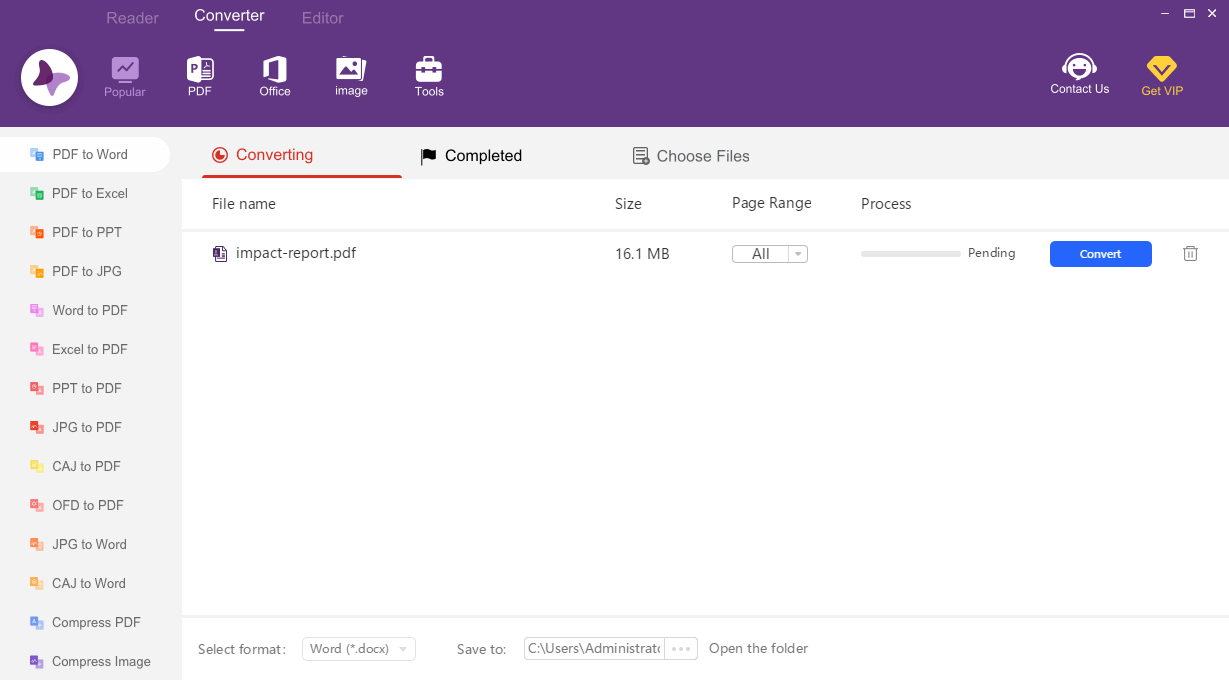Click the app logo bird icon
1229x680 pixels.
(49, 77)
